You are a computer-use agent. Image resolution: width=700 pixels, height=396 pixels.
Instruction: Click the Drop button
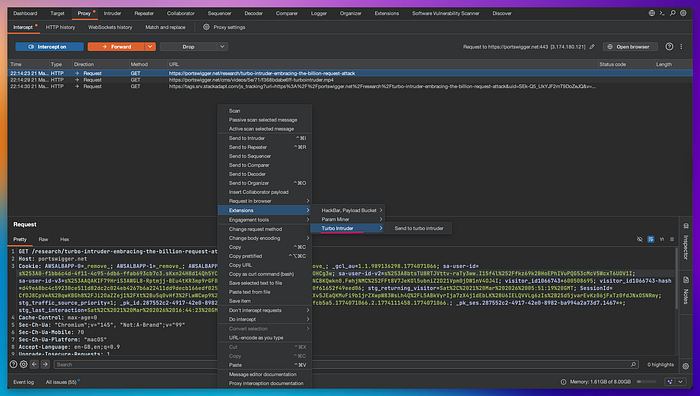point(188,46)
